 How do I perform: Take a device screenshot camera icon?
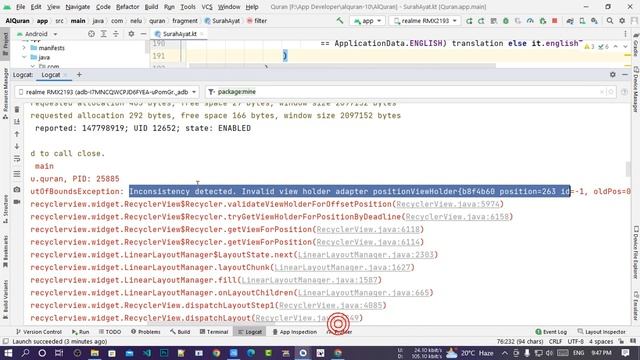coord(17,190)
